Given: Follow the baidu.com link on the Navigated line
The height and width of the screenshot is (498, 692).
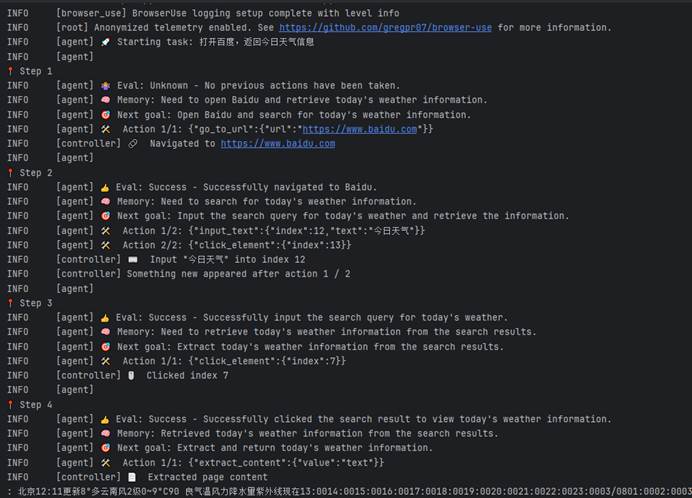Looking at the screenshot, I should (277, 144).
